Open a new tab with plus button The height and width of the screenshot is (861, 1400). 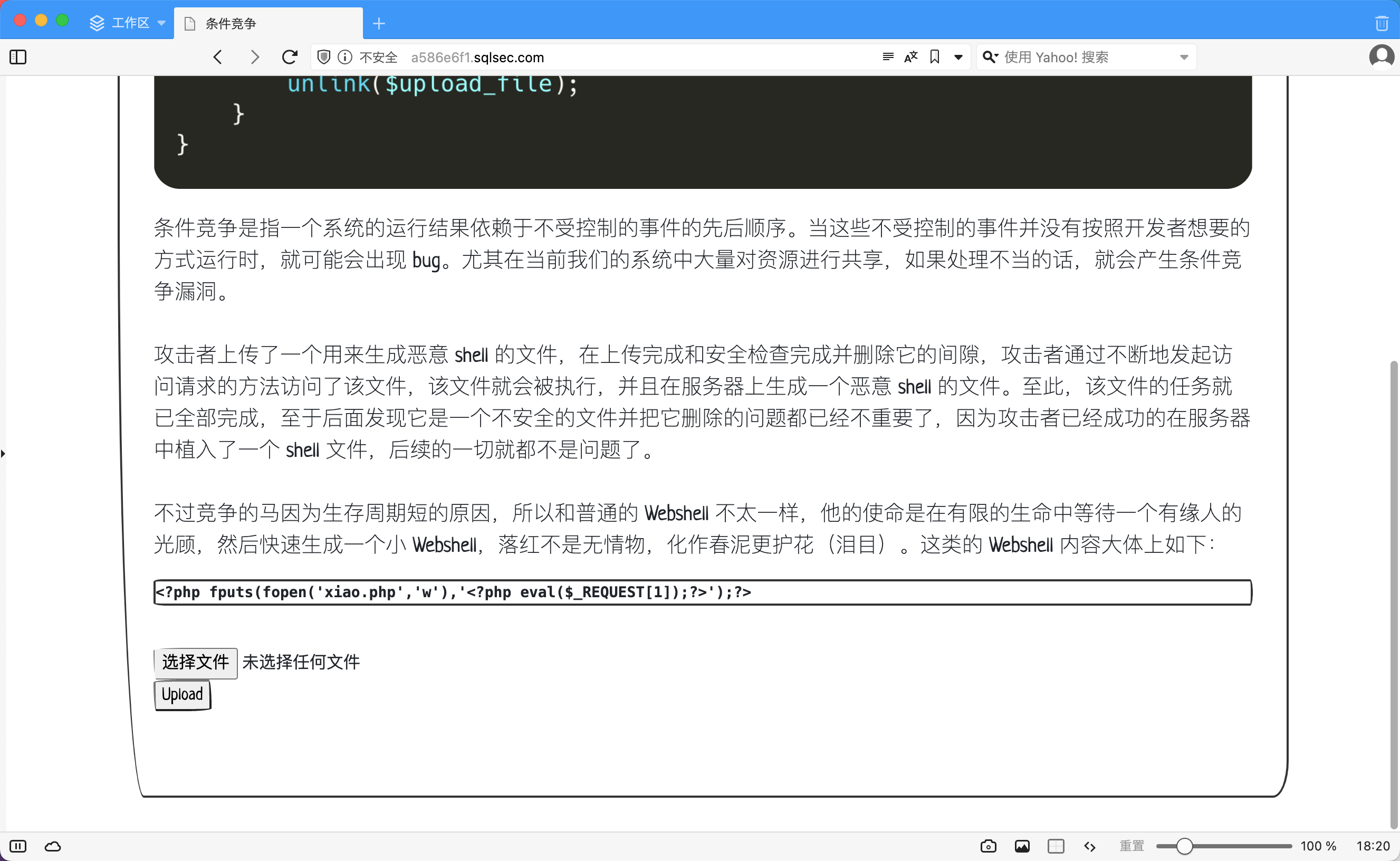pos(379,23)
